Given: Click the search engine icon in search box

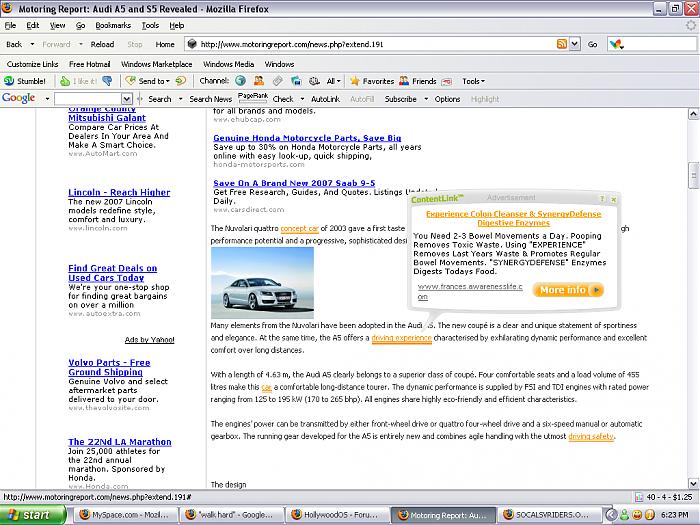Looking at the screenshot, I should coord(617,44).
